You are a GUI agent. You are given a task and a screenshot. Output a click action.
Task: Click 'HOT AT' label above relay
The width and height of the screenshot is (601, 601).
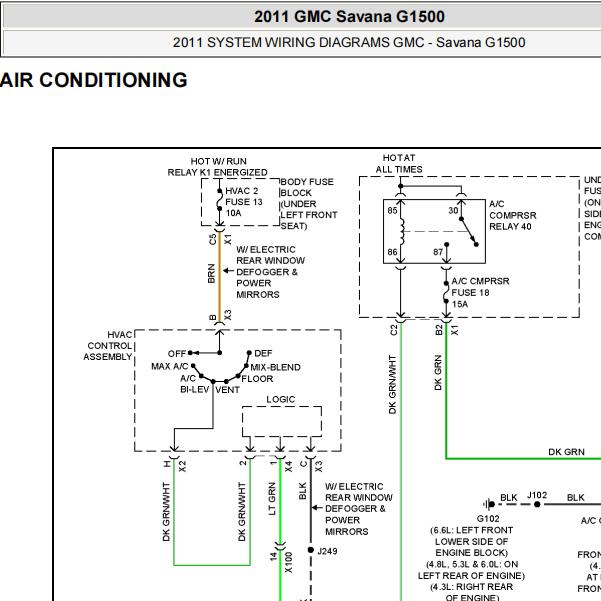(399, 158)
